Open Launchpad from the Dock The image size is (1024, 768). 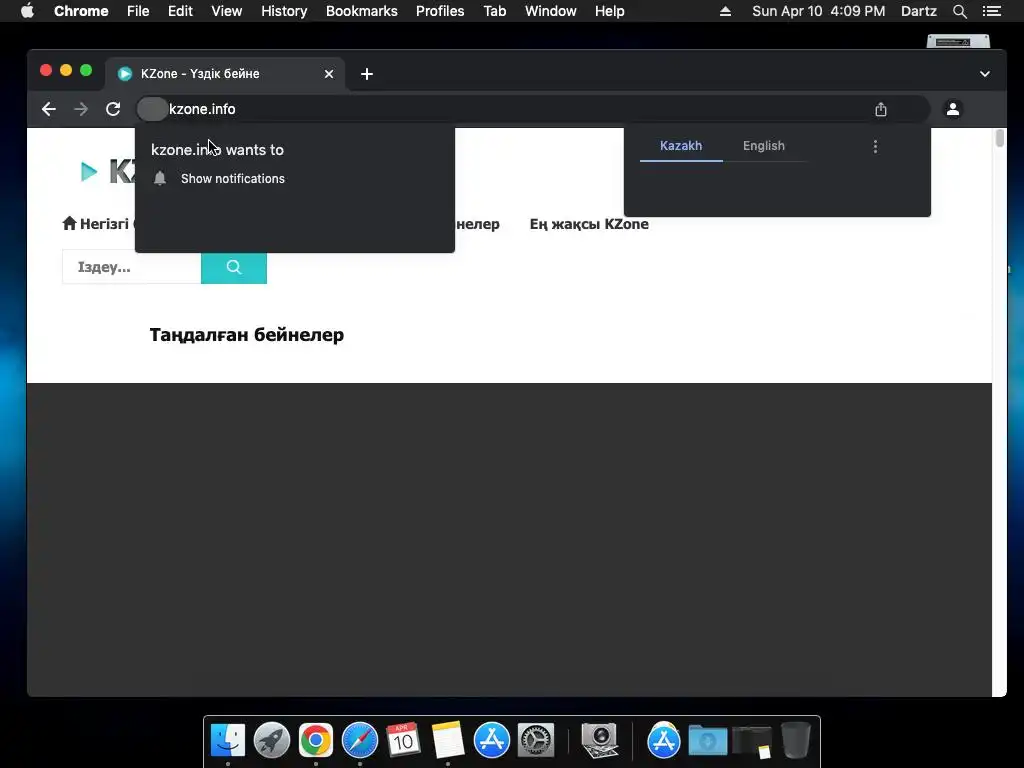point(272,740)
